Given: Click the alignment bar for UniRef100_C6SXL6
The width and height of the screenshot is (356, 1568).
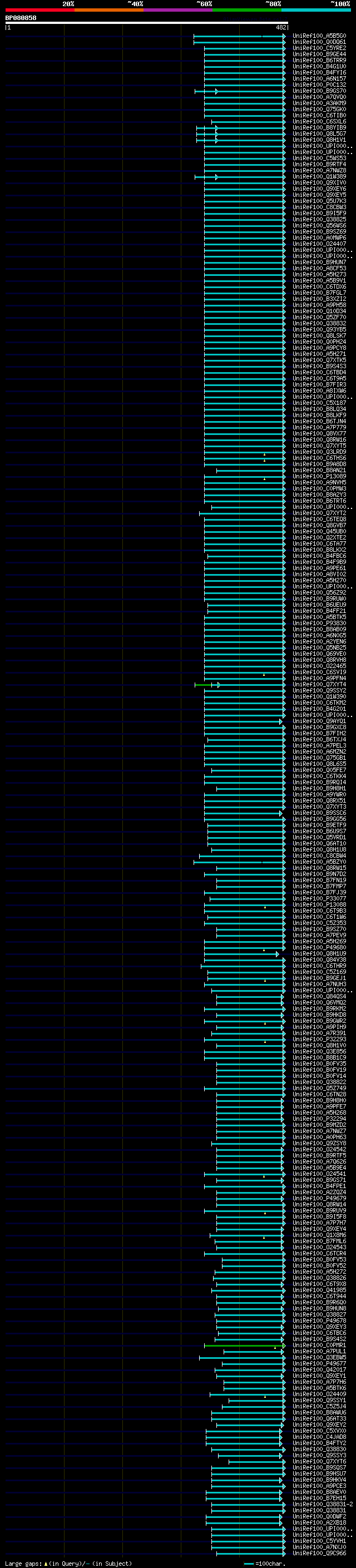Looking at the screenshot, I should (x=248, y=122).
